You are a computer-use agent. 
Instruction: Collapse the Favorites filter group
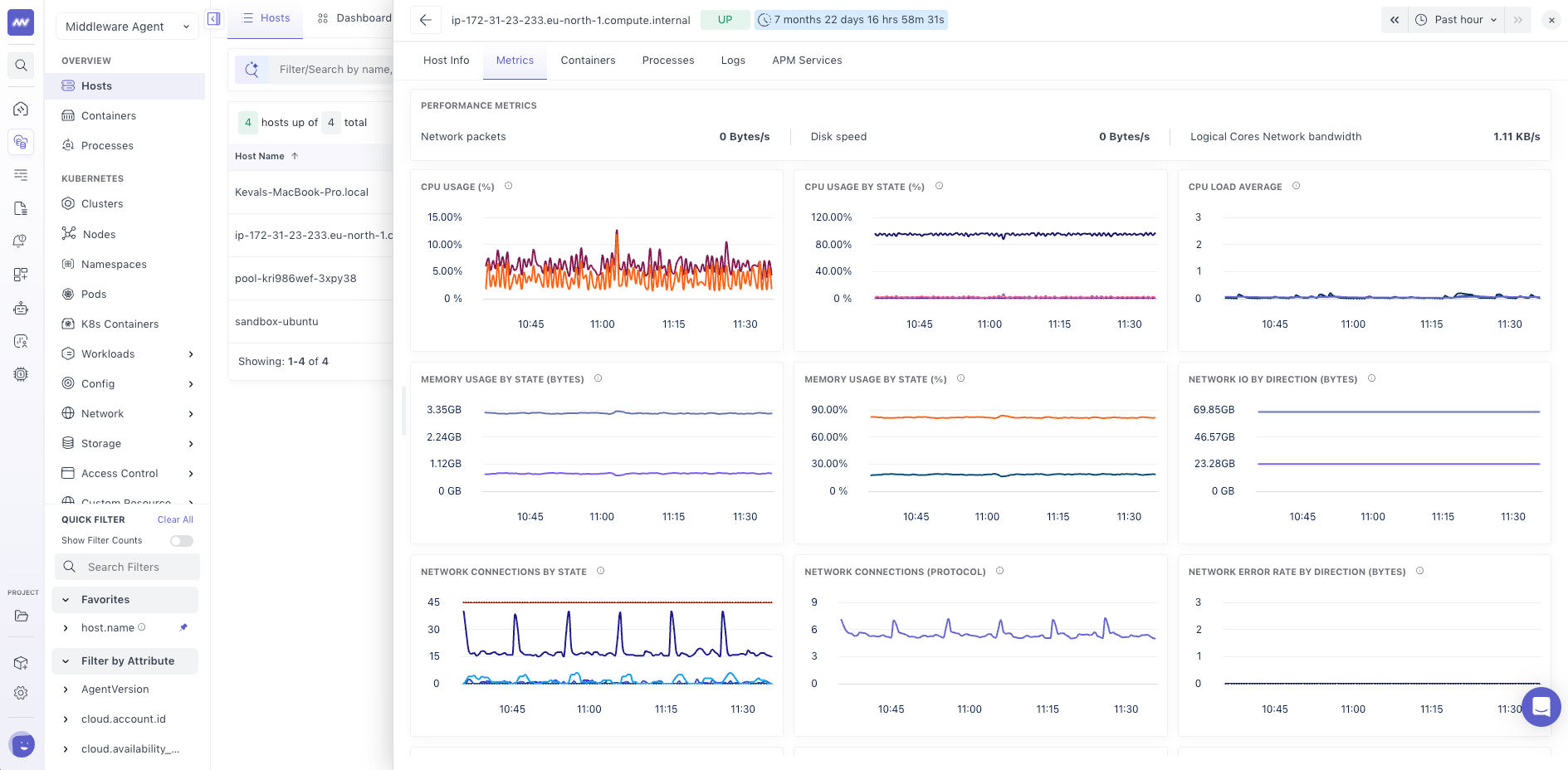click(125, 600)
